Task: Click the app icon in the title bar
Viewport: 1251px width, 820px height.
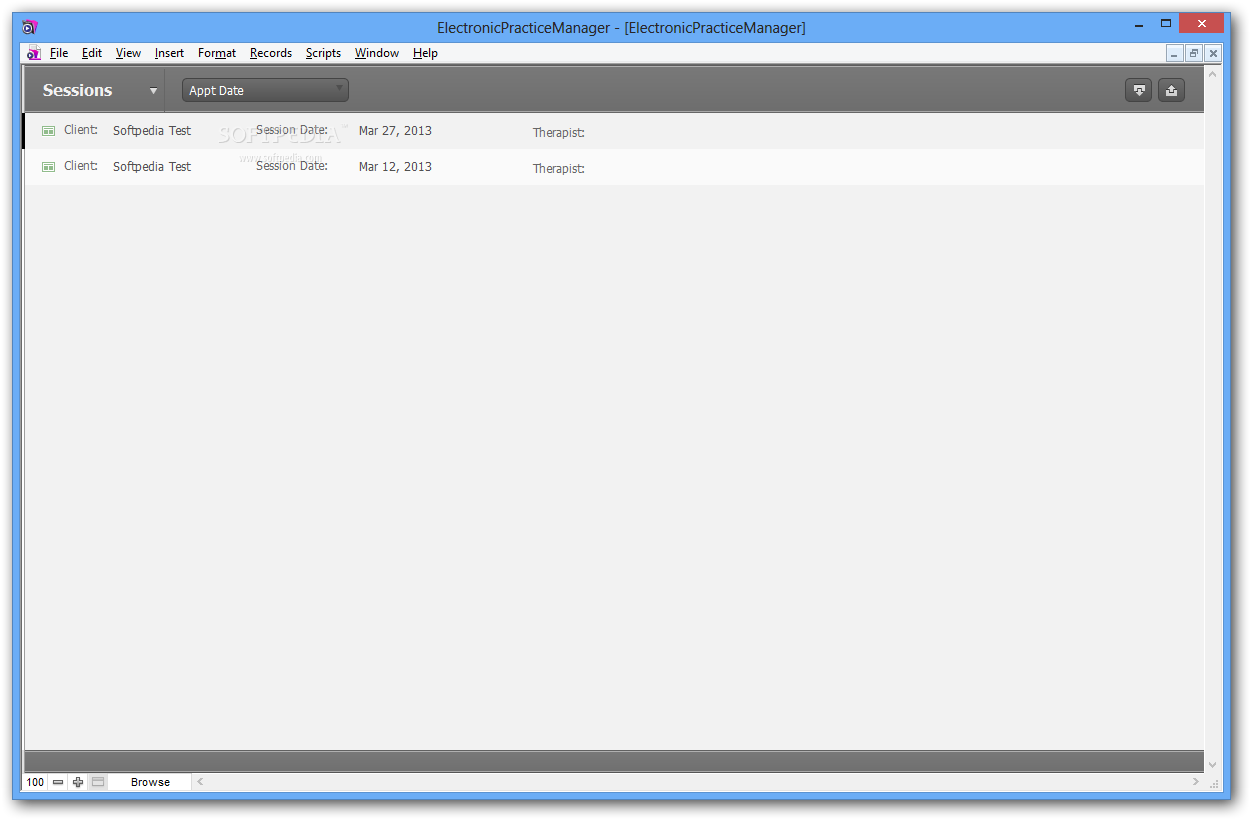Action: (x=30, y=27)
